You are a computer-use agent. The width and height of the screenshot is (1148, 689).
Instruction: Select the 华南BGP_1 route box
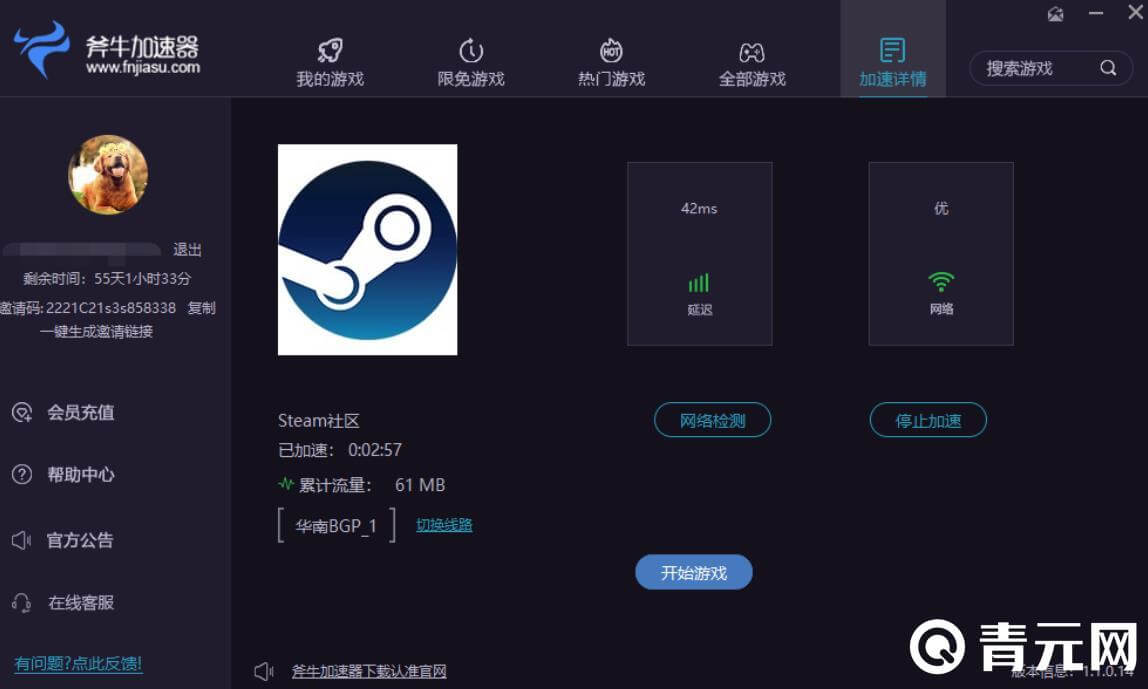(x=336, y=526)
